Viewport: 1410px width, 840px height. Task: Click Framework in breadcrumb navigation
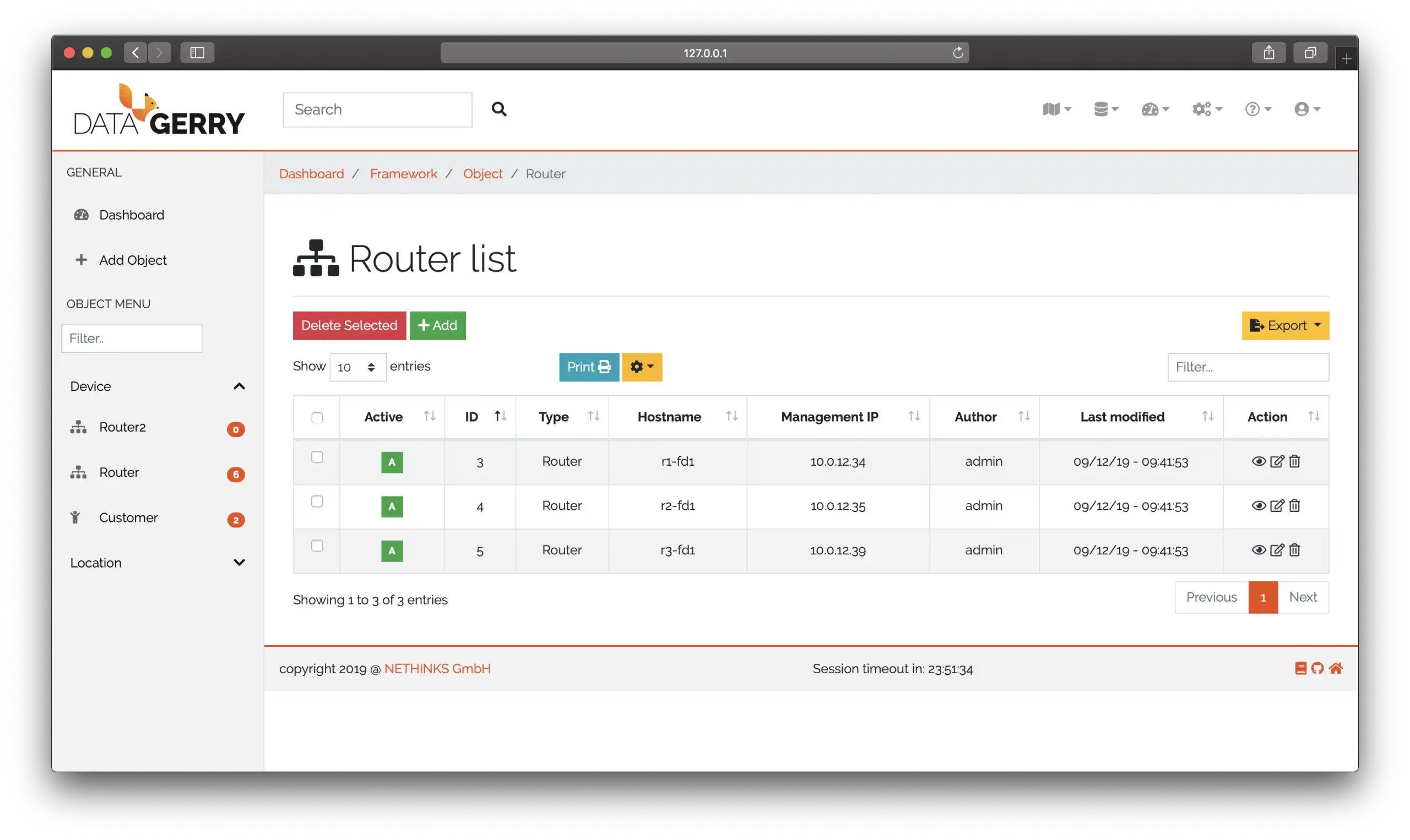tap(403, 173)
